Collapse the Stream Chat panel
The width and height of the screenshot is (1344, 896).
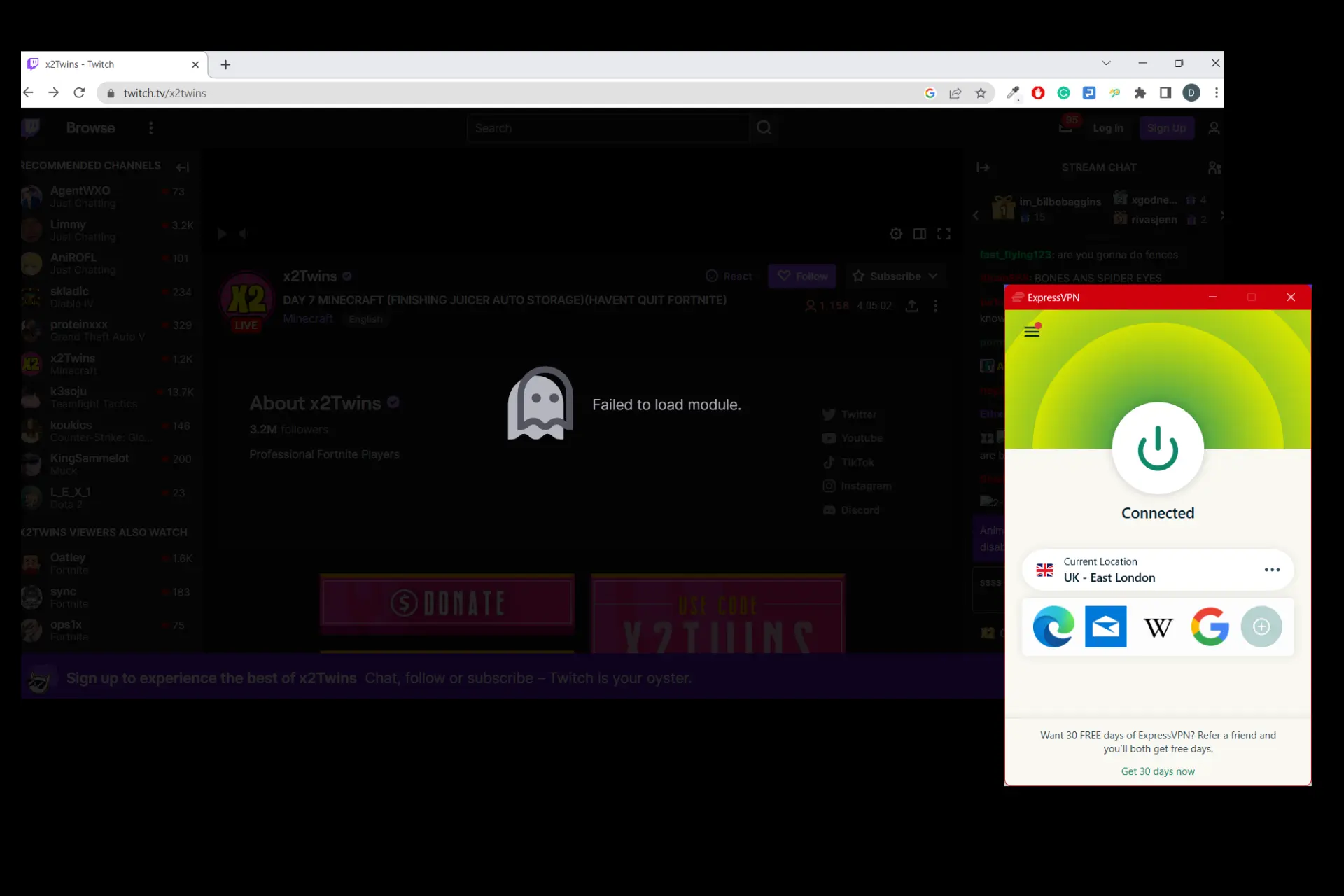[x=983, y=167]
